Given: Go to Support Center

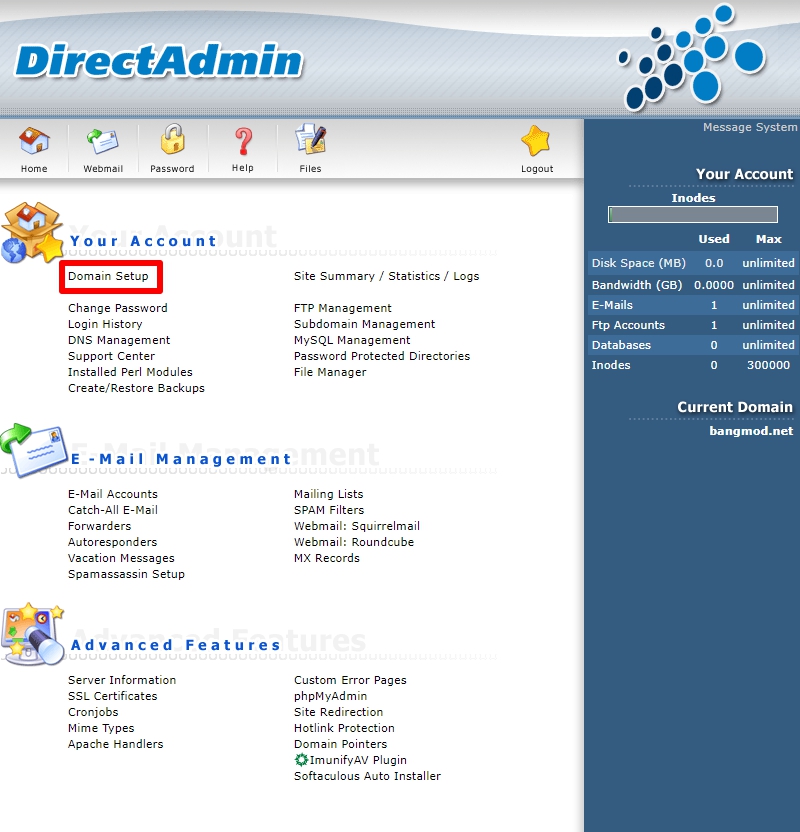Looking at the screenshot, I should click(x=111, y=356).
